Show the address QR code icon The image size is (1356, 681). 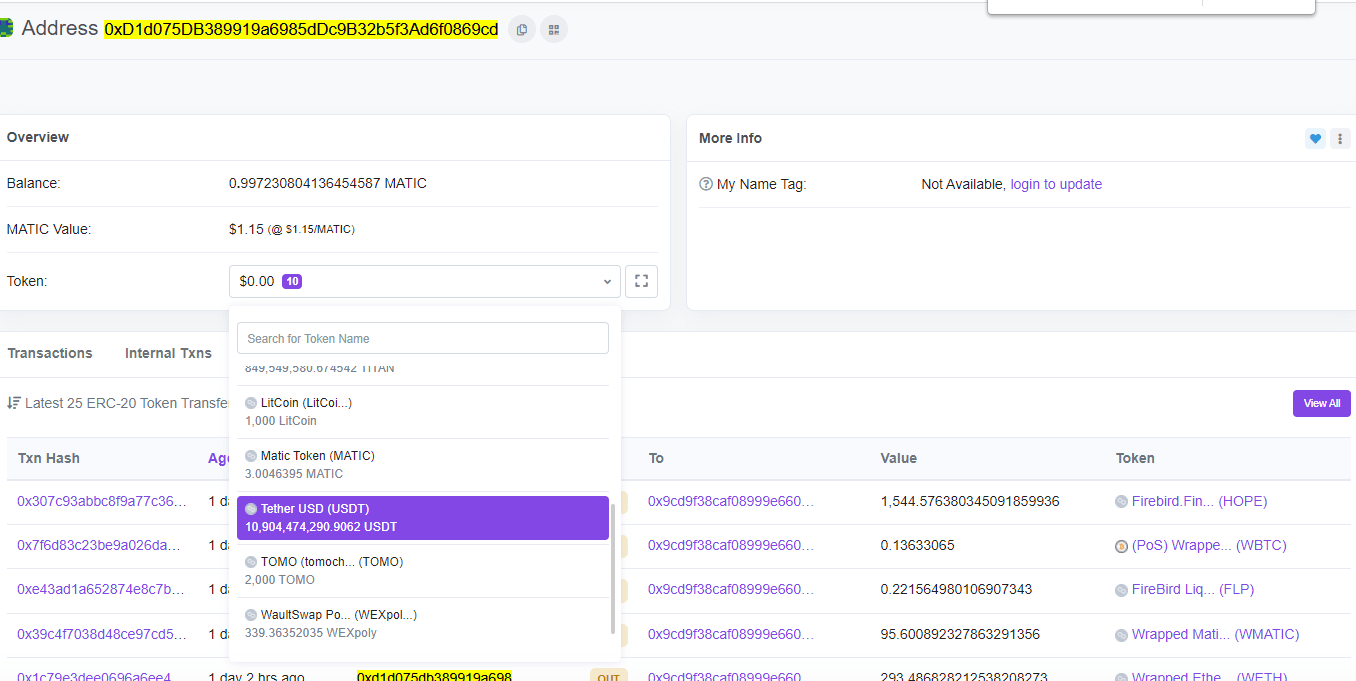[554, 30]
